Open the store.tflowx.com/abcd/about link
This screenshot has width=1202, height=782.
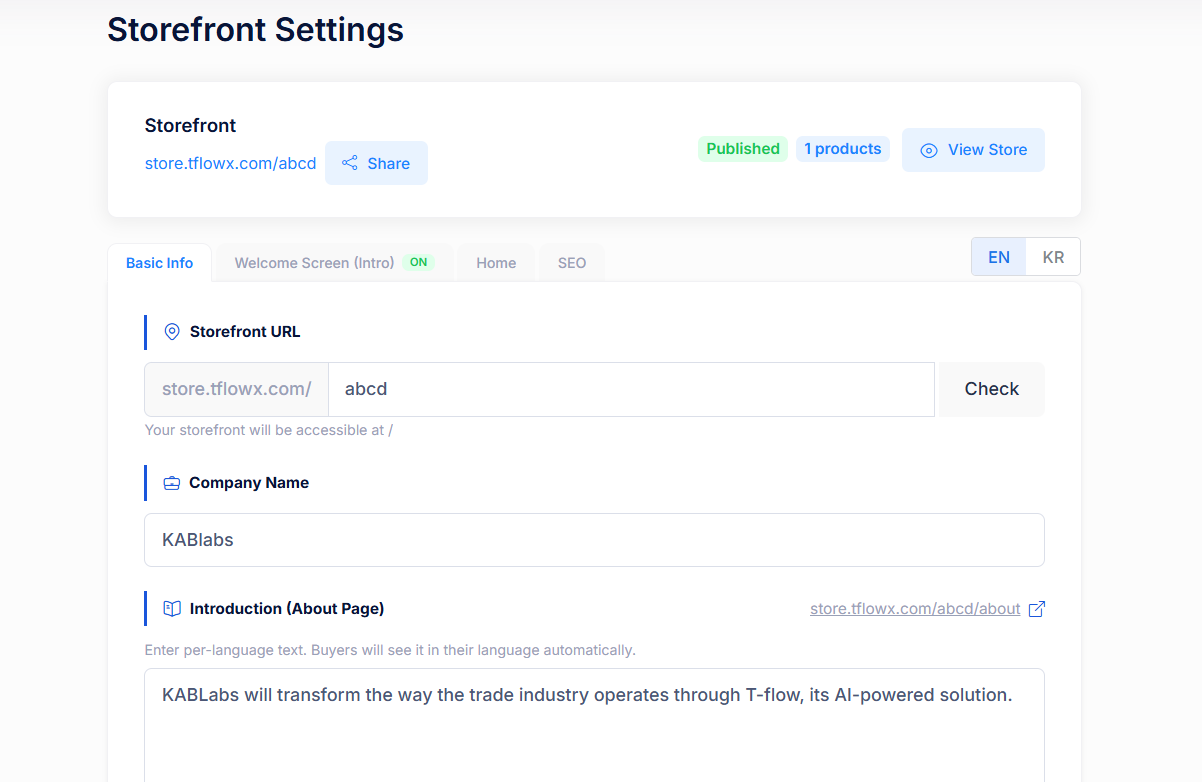(x=915, y=609)
